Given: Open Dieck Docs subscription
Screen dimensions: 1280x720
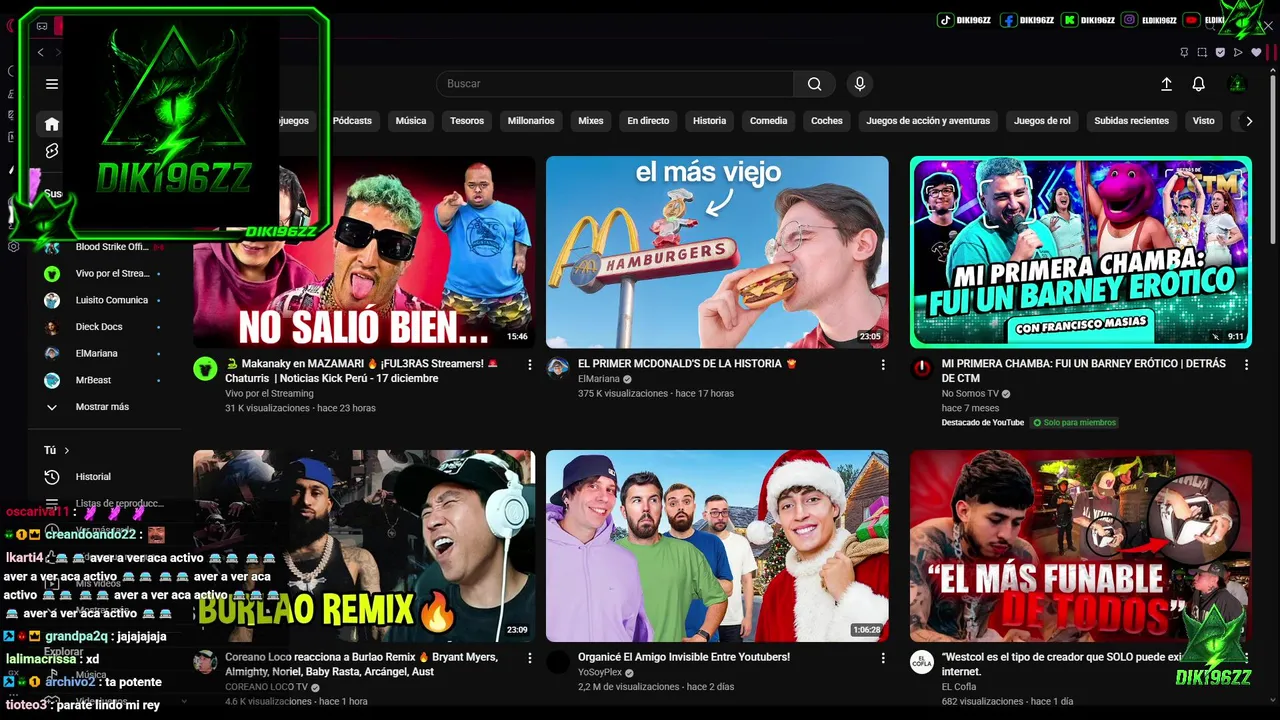Looking at the screenshot, I should [x=102, y=327].
